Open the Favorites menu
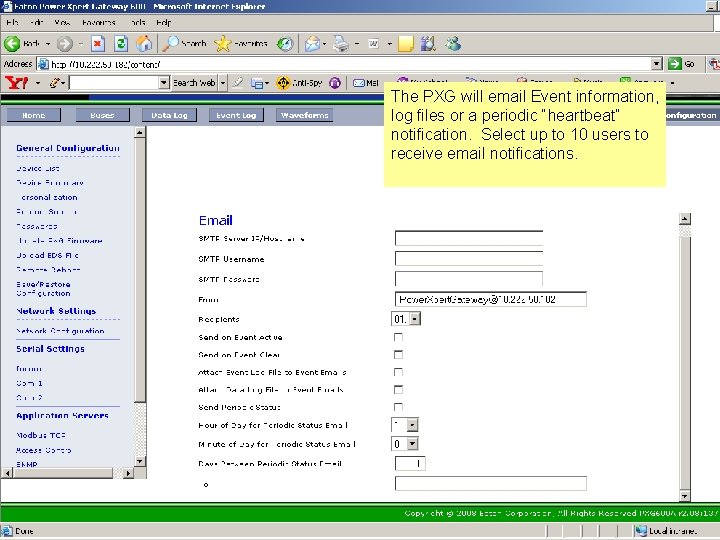This screenshot has height=540, width=720. (x=99, y=22)
